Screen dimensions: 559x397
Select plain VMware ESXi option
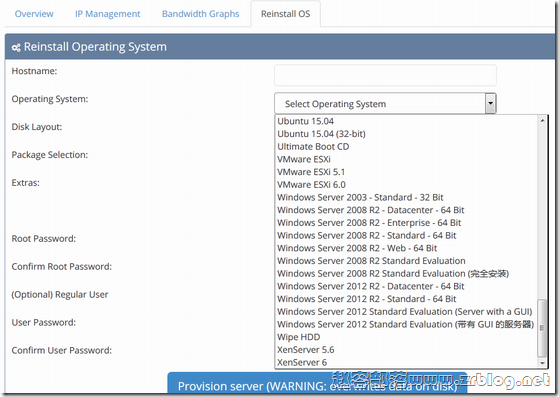coord(406,159)
